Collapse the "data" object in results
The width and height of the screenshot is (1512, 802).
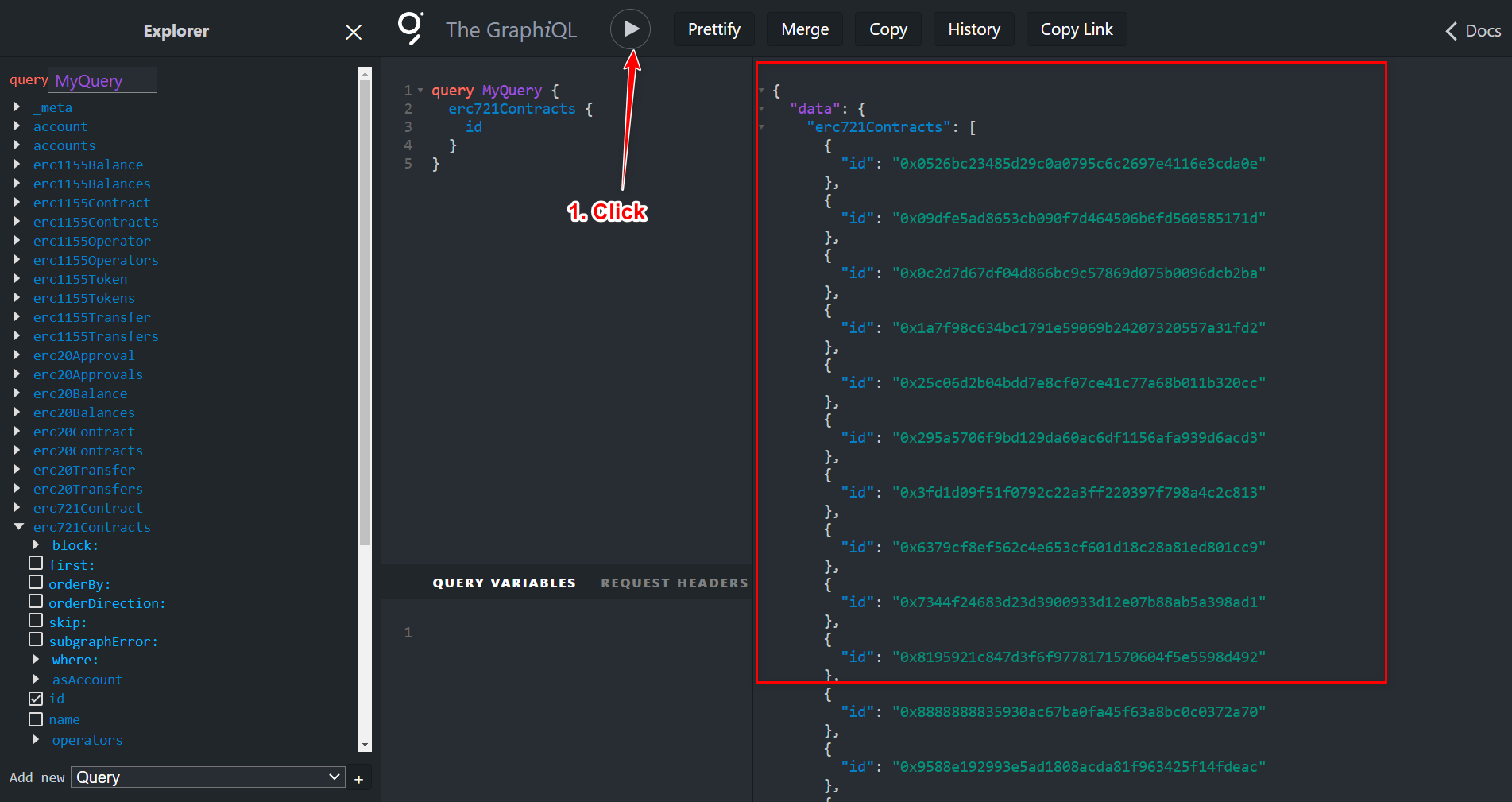point(761,109)
